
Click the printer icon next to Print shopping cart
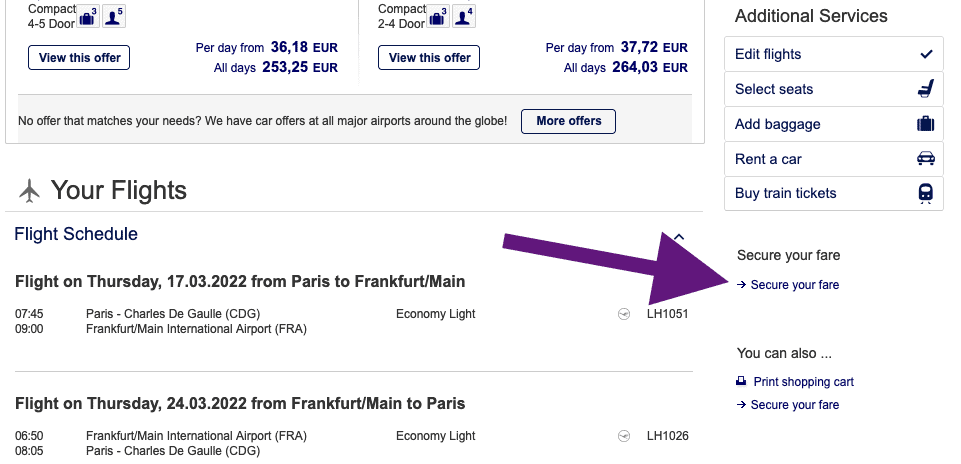pos(741,382)
